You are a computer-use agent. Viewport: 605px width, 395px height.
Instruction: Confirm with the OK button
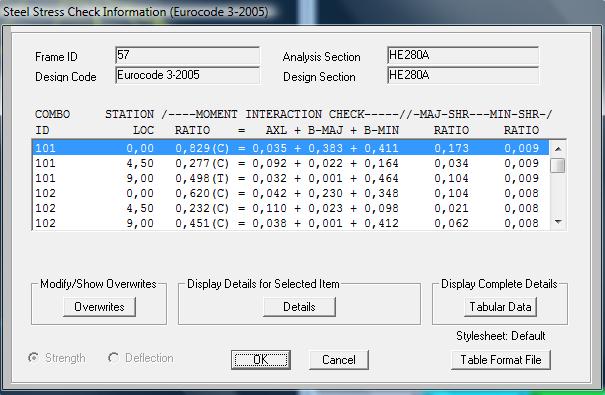261,360
